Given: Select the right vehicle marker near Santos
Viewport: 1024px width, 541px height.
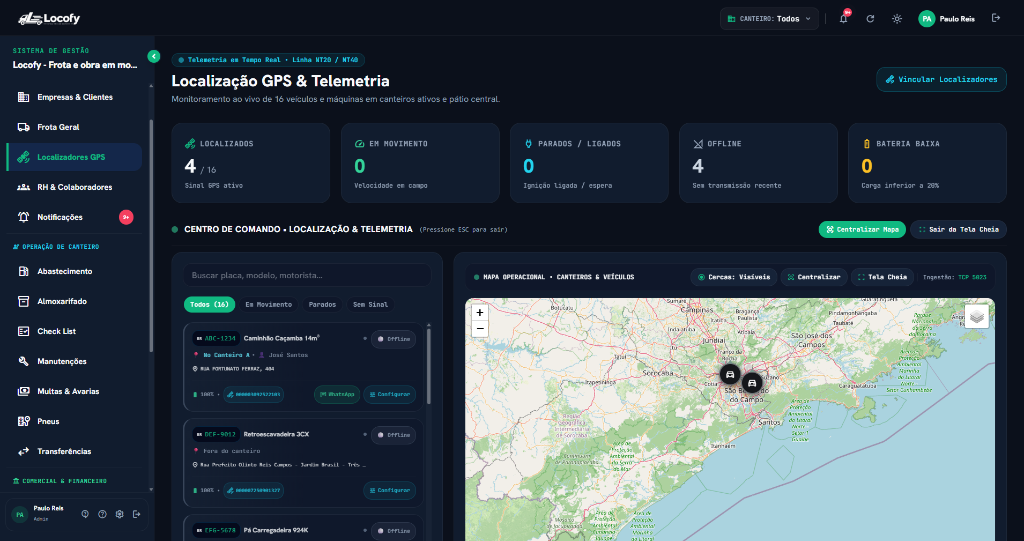Looking at the screenshot, I should 752,383.
